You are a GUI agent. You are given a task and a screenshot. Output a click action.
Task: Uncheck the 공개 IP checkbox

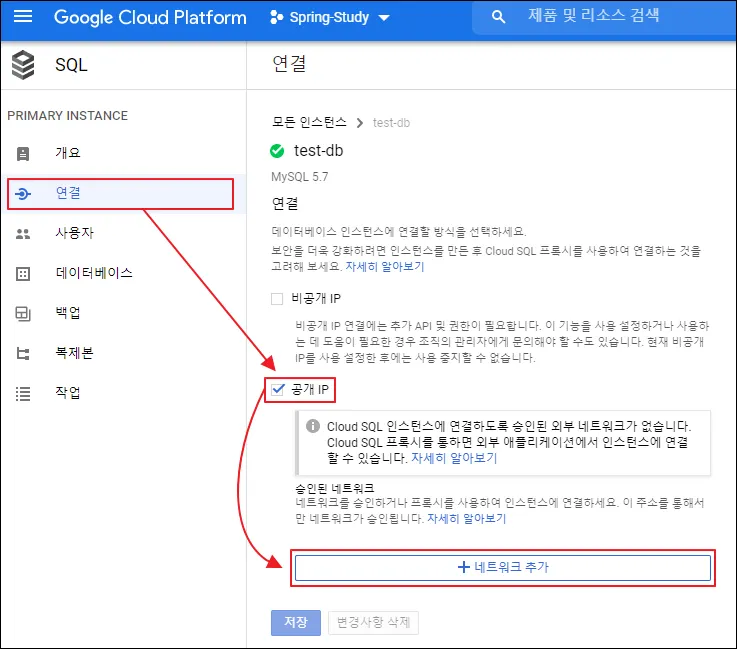(278, 389)
